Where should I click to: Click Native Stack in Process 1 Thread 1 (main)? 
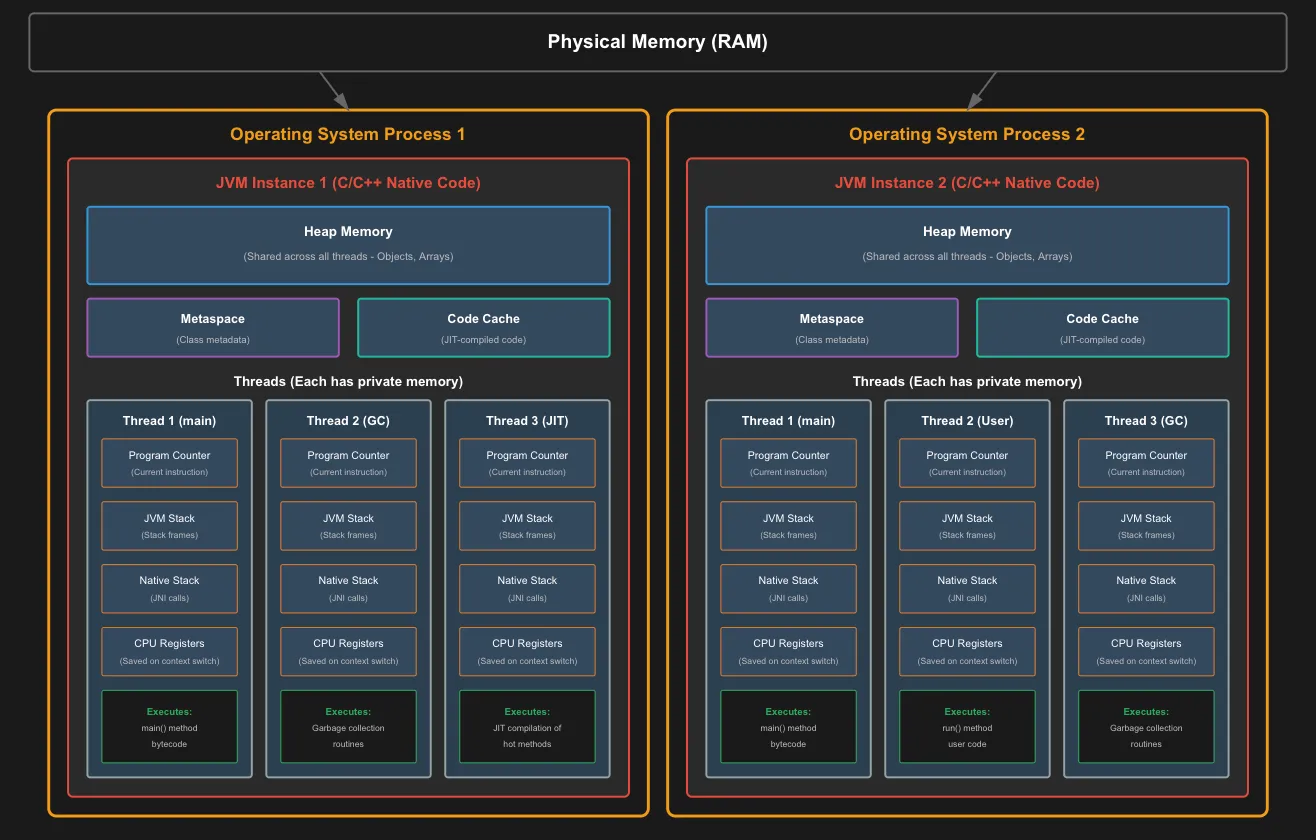point(170,588)
